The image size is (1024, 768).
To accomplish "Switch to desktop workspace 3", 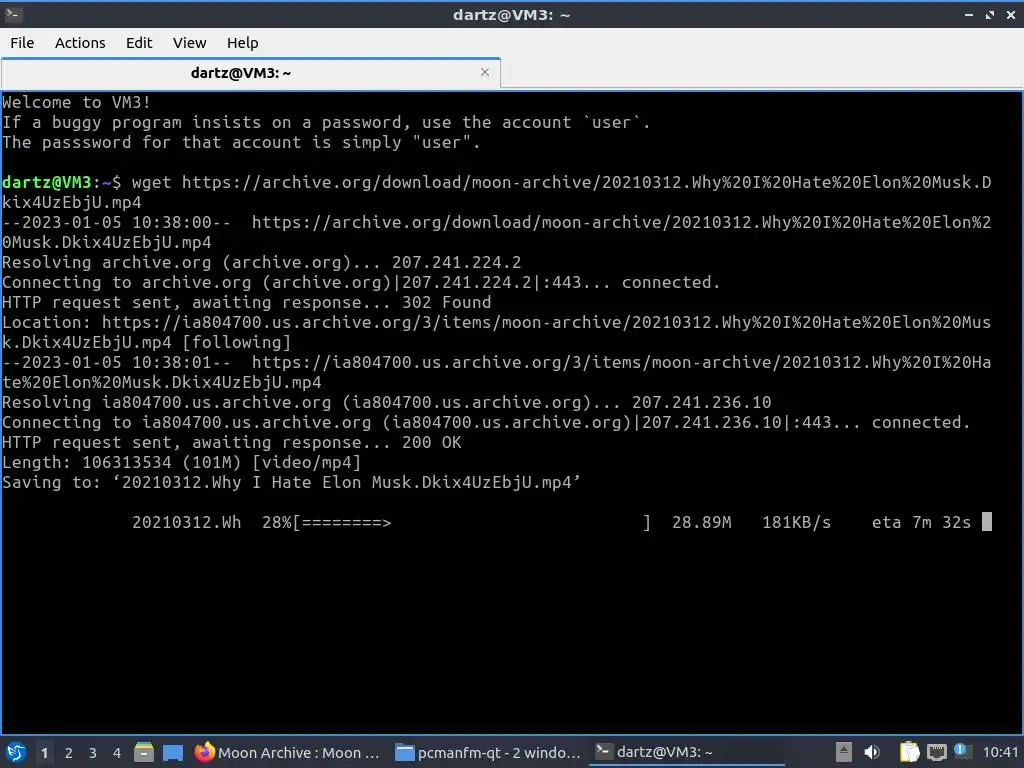I will click(93, 753).
